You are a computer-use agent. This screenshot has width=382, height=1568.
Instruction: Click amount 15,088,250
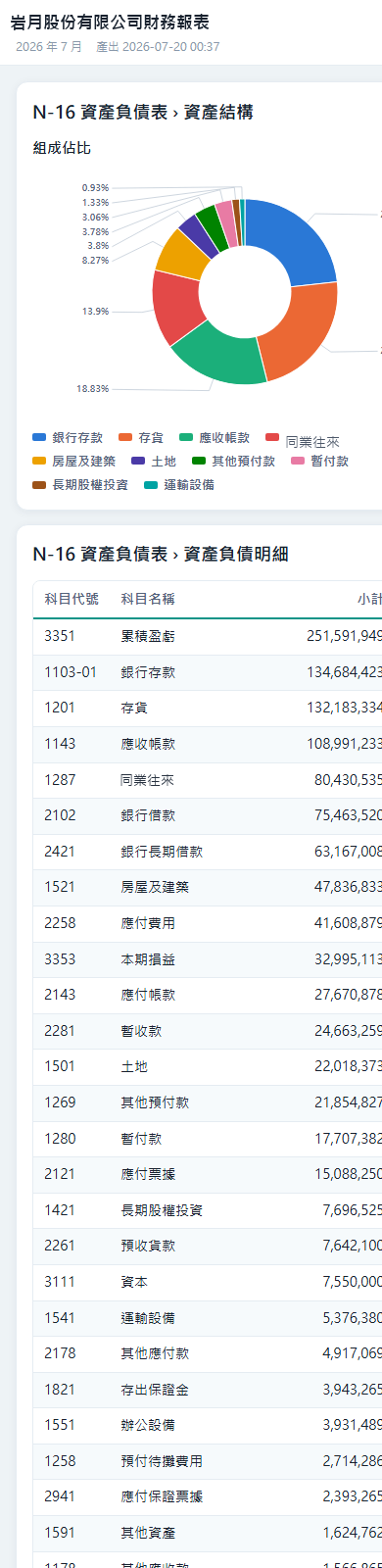point(348,1175)
